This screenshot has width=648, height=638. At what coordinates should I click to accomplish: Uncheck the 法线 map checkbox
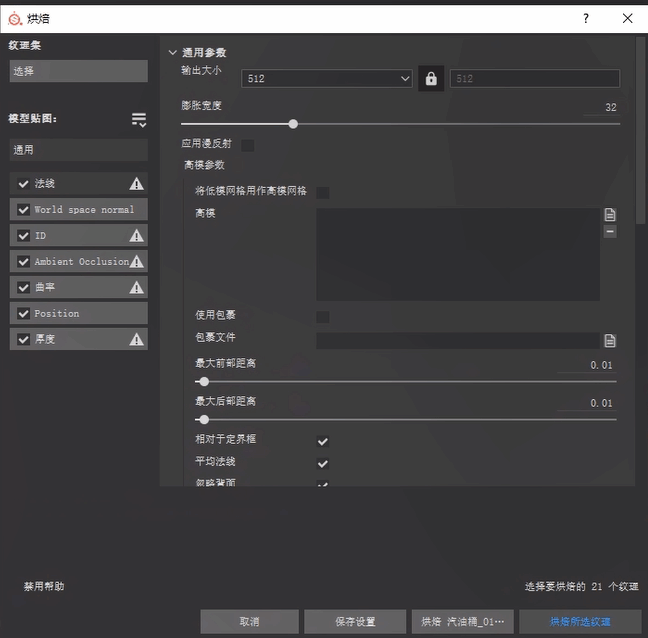pyautogui.click(x=24, y=183)
